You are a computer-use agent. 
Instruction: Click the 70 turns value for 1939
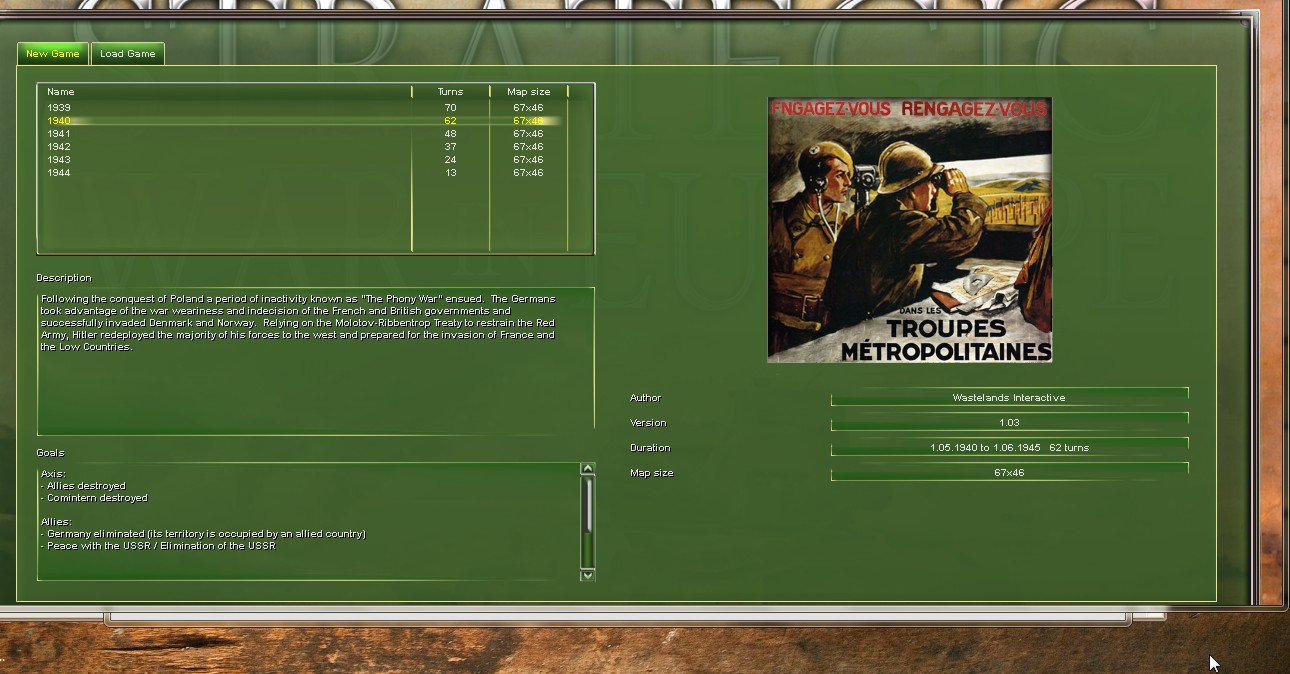click(451, 107)
